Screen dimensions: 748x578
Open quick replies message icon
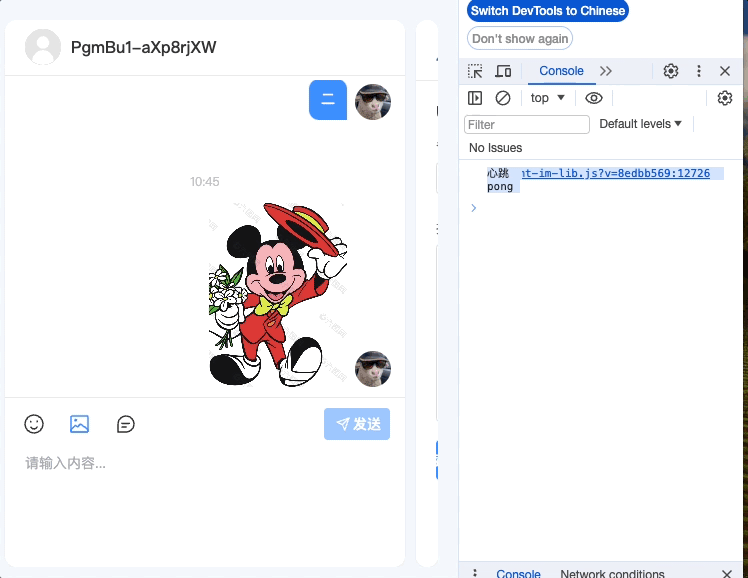tap(125, 424)
